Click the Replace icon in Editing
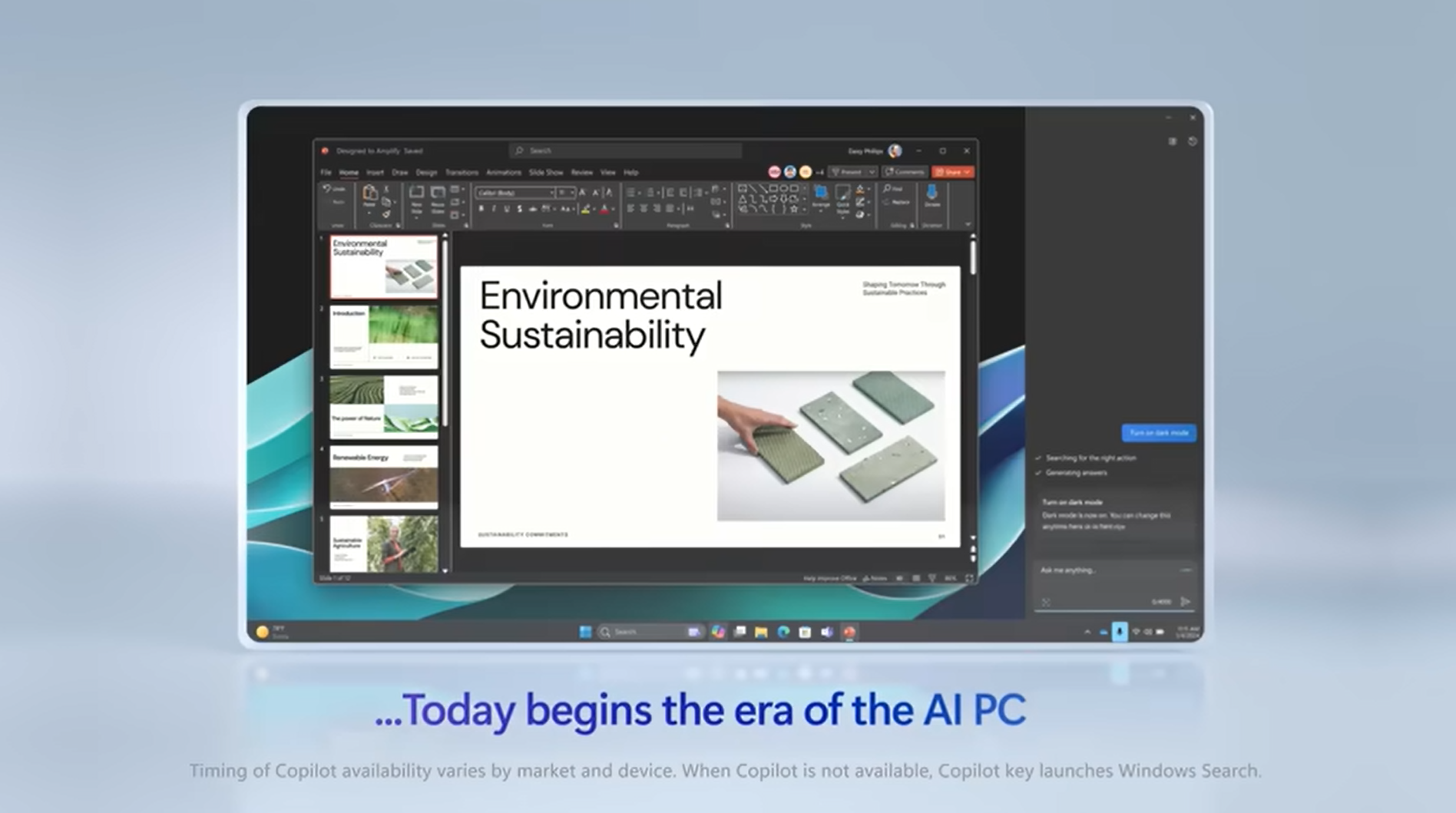Screen dimensions: 1456x813 coord(887,202)
